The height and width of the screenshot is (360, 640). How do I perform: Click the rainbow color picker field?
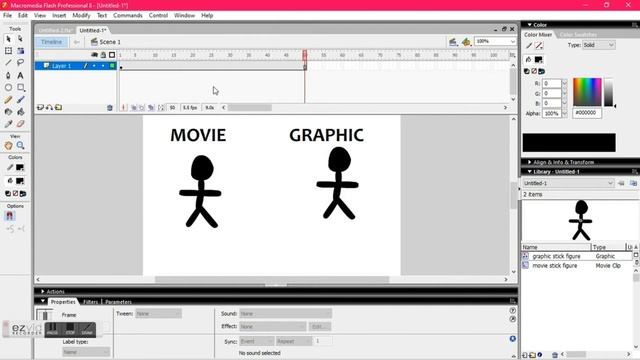pyautogui.click(x=587, y=92)
